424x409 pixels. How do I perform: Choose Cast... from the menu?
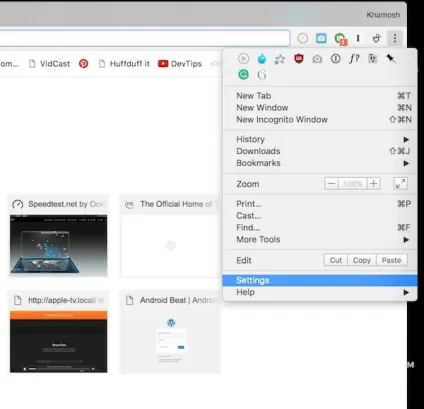pos(320,216)
